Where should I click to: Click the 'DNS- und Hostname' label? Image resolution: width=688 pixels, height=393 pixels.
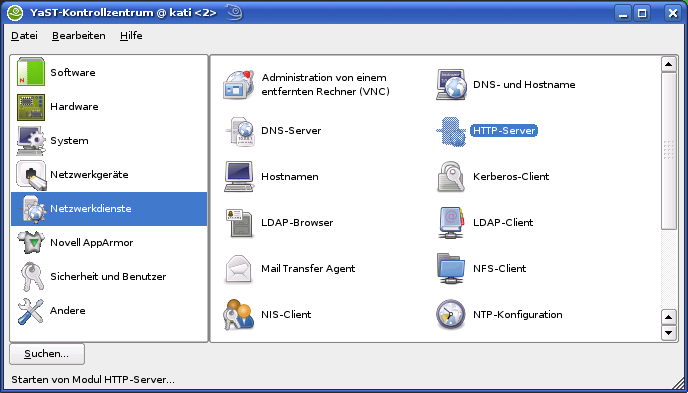point(524,84)
